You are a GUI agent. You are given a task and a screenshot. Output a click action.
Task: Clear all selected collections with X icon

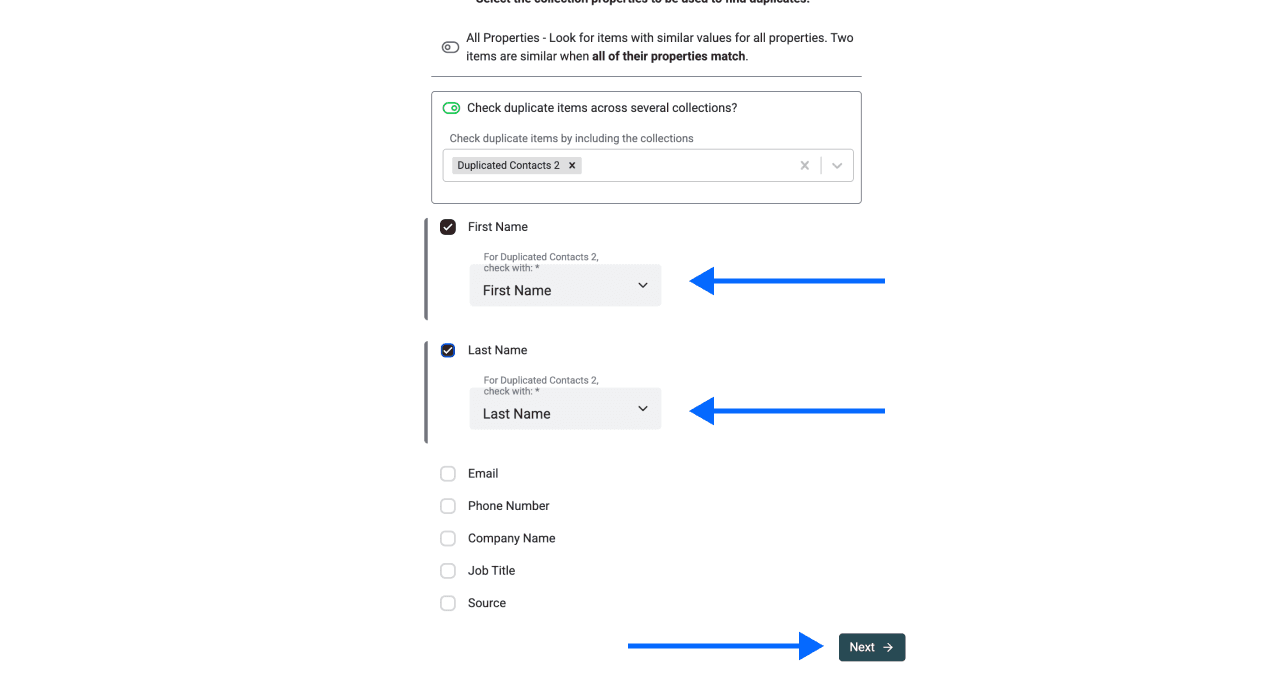[x=804, y=166]
